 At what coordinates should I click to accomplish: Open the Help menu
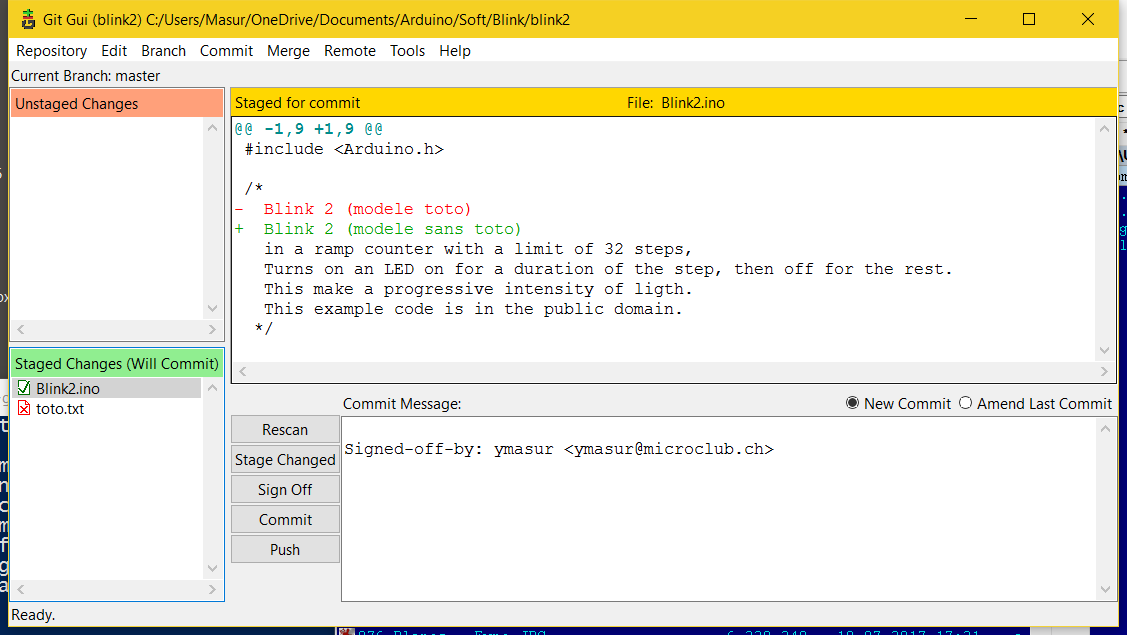pyautogui.click(x=455, y=51)
